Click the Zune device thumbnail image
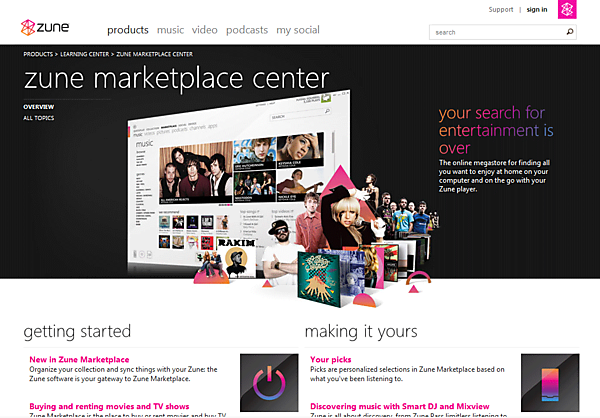This screenshot has width=600, height=418. [550, 382]
